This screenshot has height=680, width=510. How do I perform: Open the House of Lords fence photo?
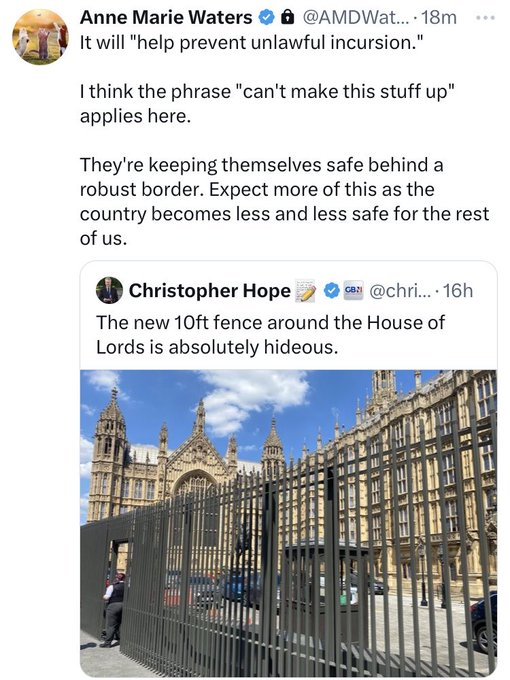[x=288, y=523]
